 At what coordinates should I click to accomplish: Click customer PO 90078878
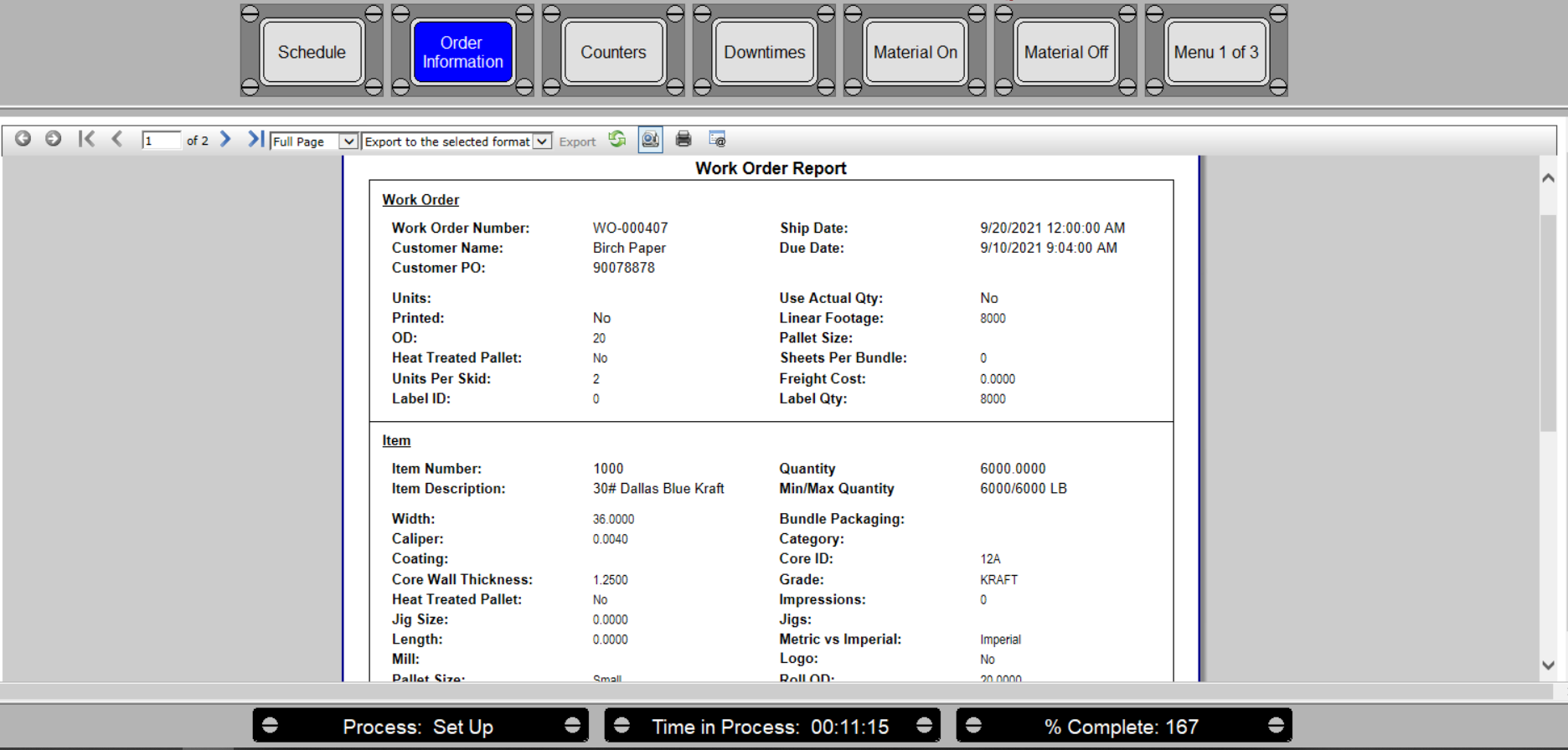click(x=624, y=268)
